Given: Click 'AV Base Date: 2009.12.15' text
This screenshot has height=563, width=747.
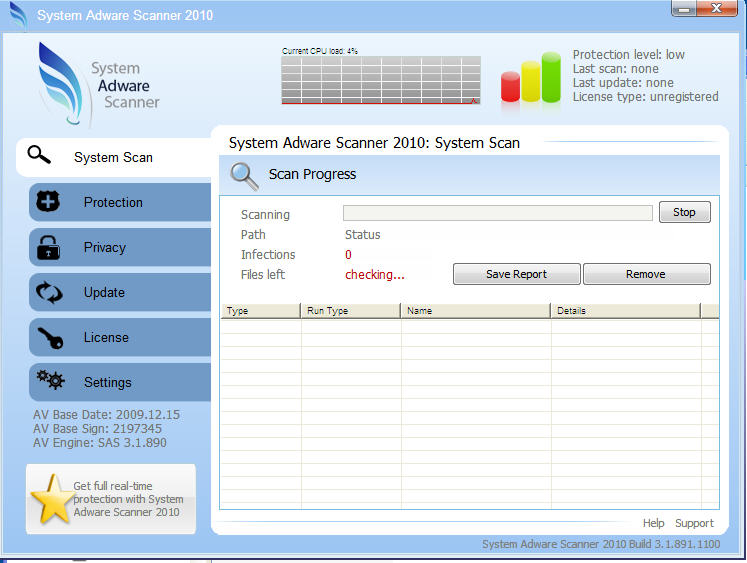Looking at the screenshot, I should coord(106,414).
